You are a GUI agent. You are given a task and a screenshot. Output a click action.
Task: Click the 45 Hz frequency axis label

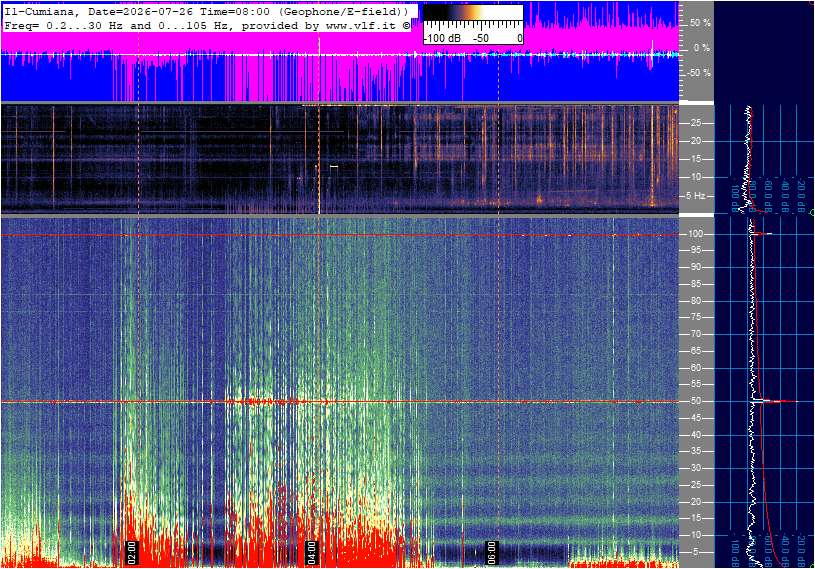(695, 418)
